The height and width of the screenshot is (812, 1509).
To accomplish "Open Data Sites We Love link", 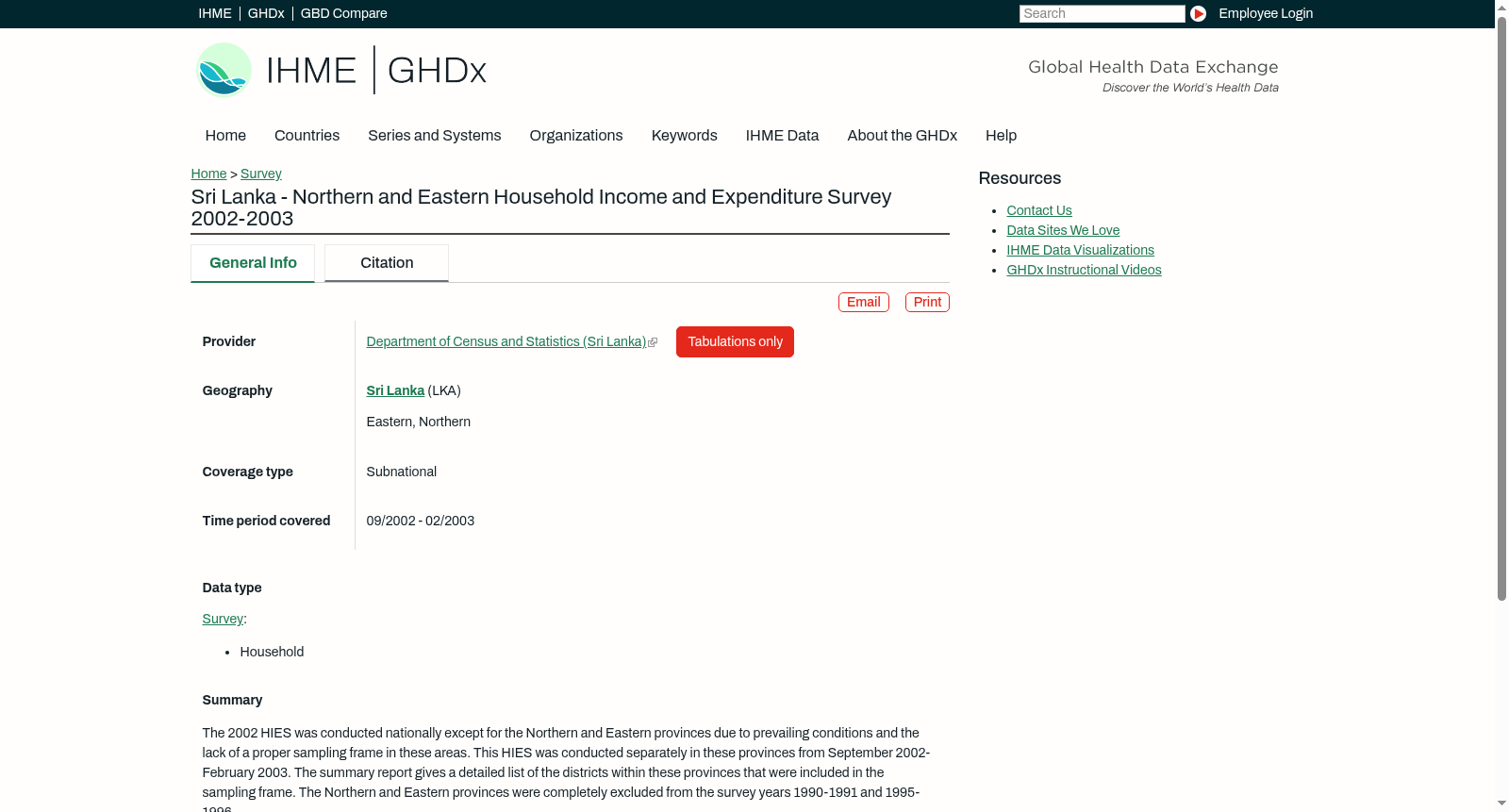I will (1063, 230).
